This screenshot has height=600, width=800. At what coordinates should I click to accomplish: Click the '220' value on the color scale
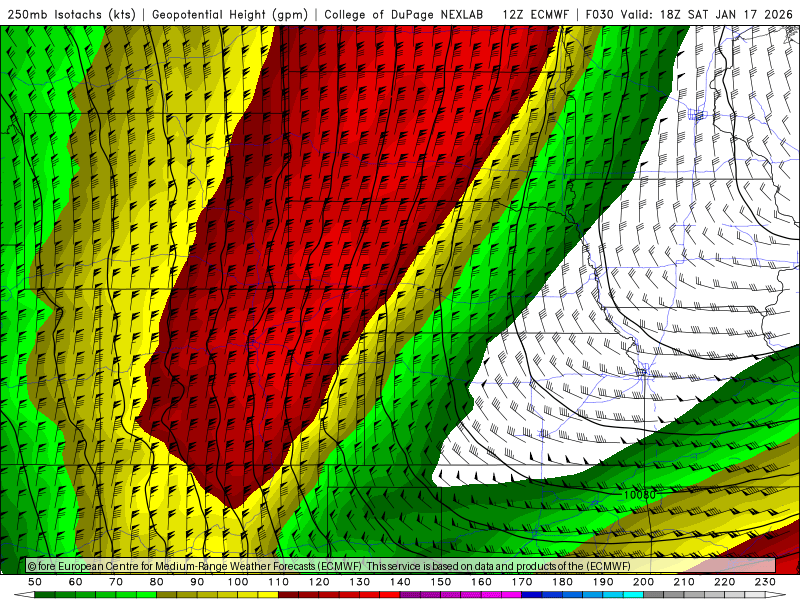[724, 582]
